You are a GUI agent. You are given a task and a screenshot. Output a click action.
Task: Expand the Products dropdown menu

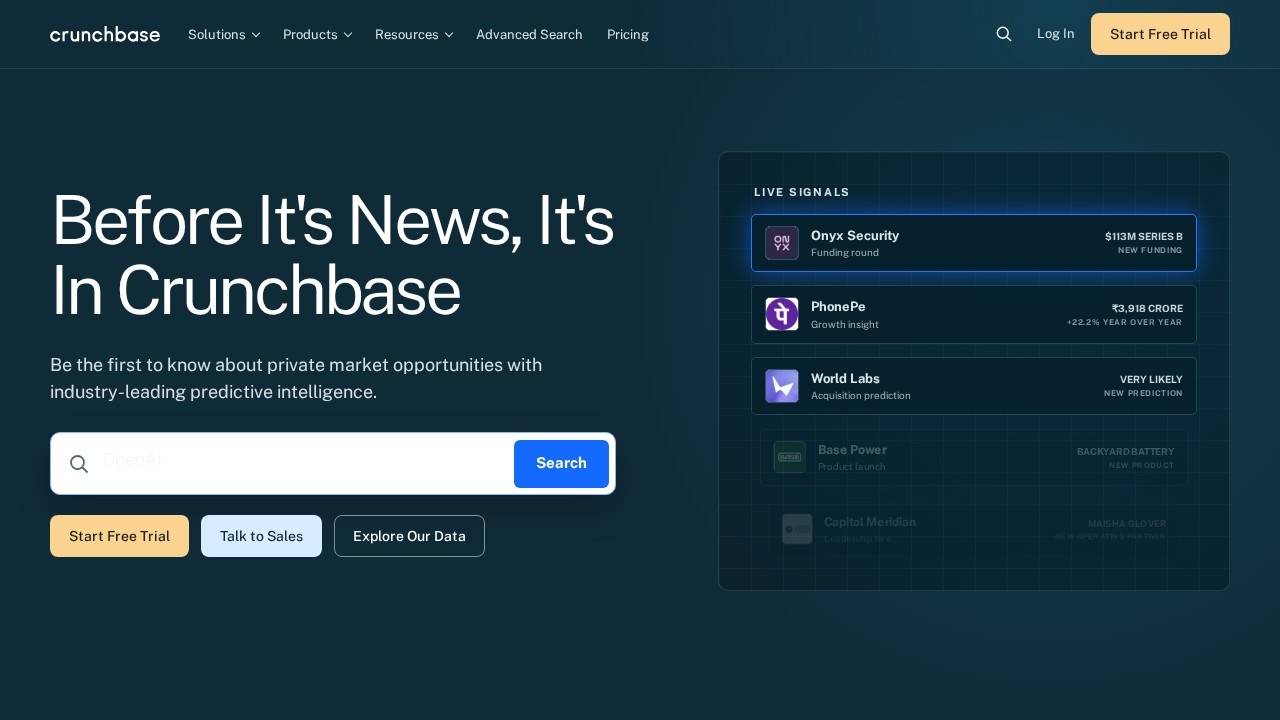[318, 34]
